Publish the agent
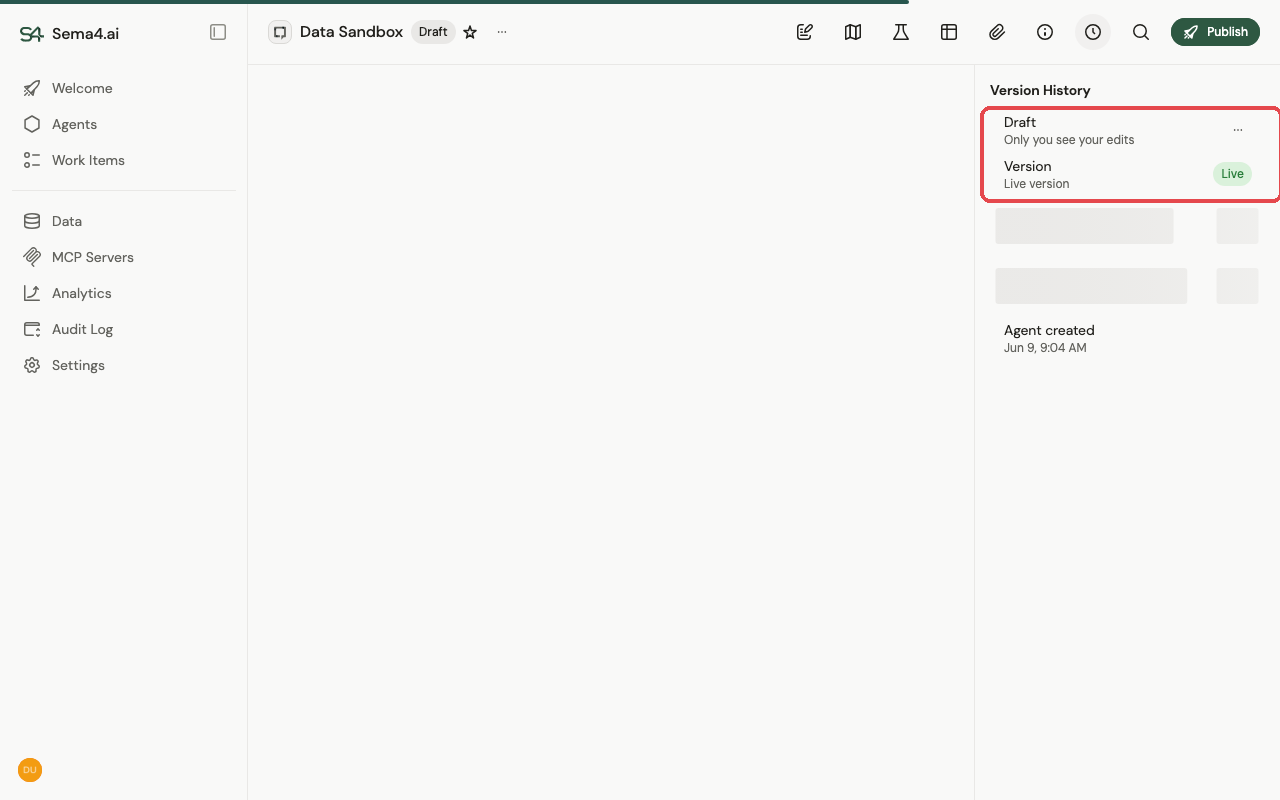The height and width of the screenshot is (800, 1280). [x=1215, y=32]
